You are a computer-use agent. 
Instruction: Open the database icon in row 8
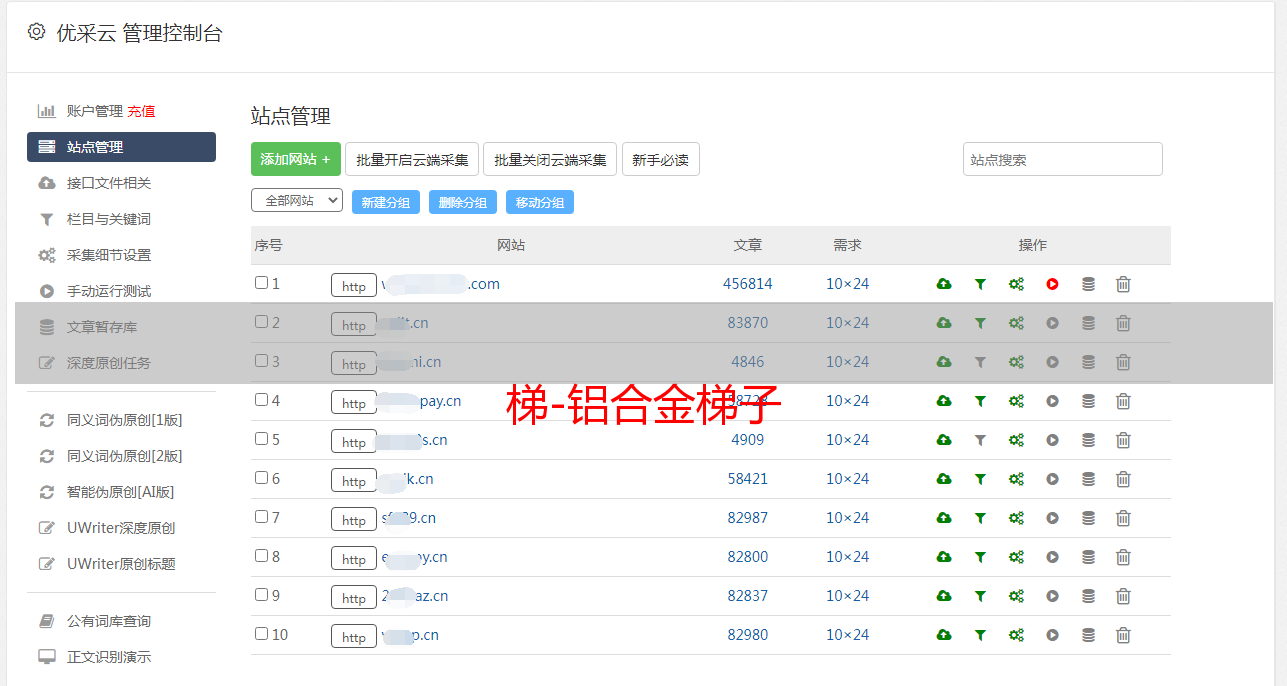[1088, 557]
